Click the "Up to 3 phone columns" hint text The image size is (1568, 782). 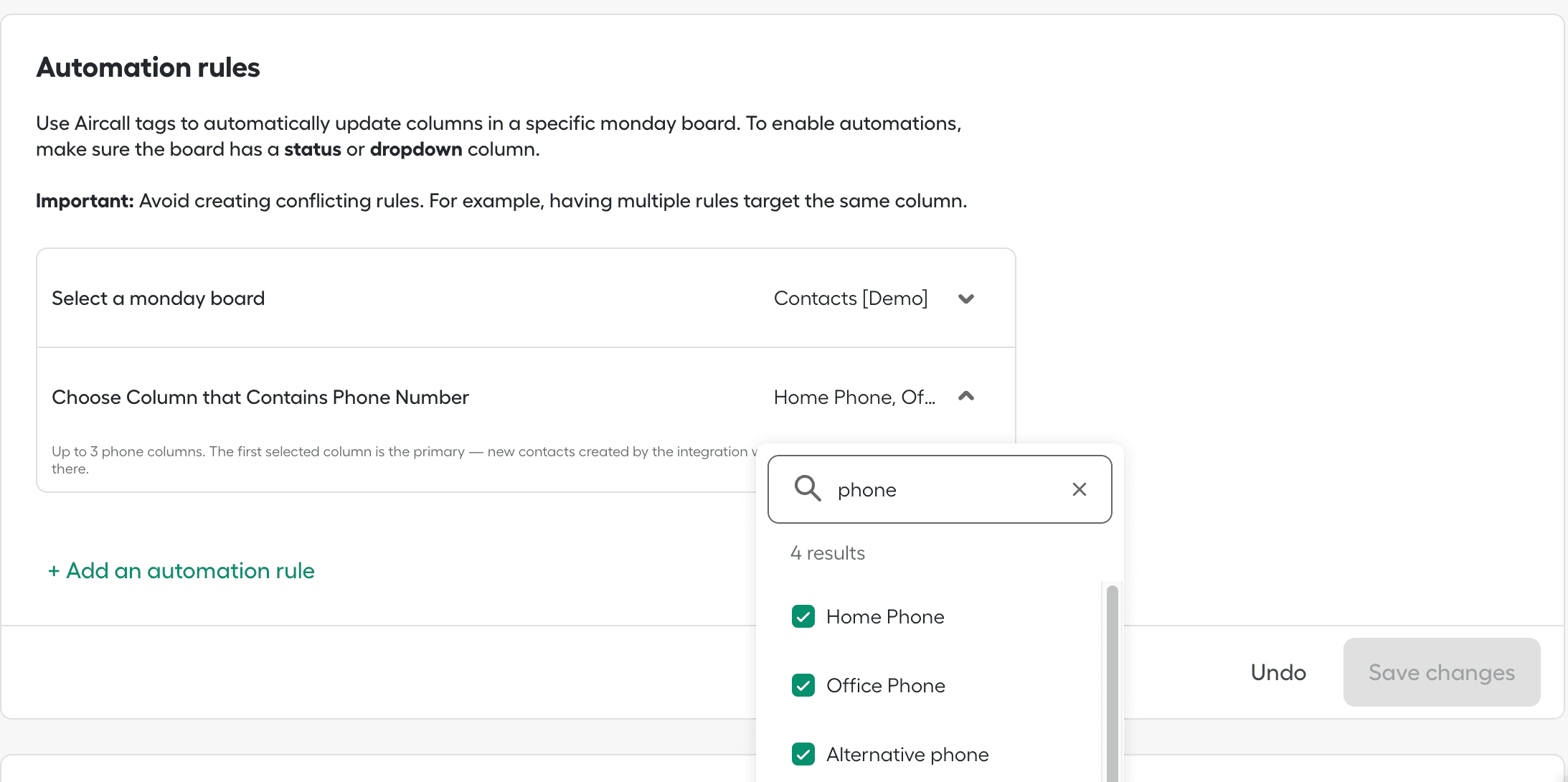405,460
